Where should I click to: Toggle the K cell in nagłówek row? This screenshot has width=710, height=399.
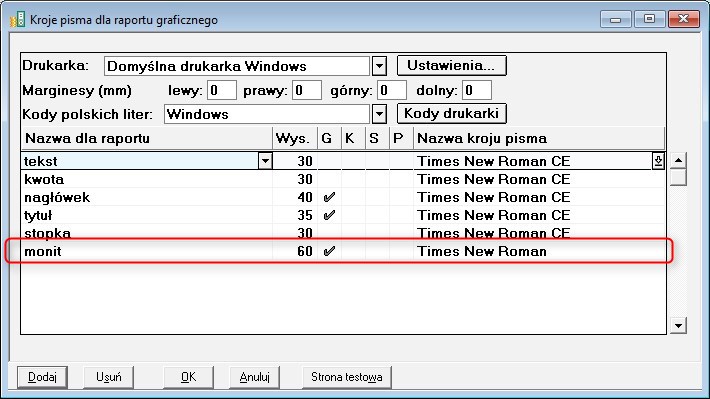point(353,197)
